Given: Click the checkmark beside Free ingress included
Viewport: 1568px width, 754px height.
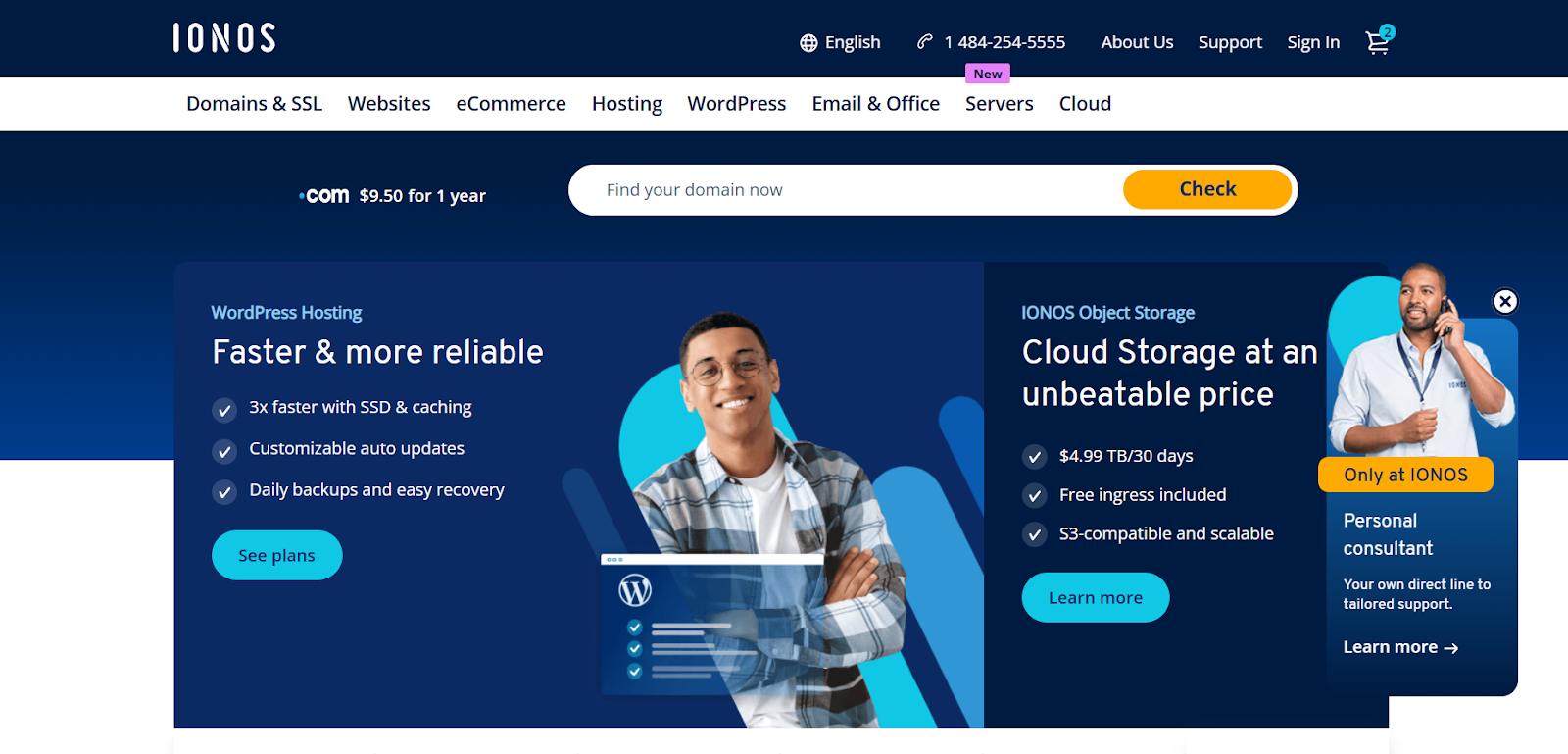Looking at the screenshot, I should (x=1034, y=496).
